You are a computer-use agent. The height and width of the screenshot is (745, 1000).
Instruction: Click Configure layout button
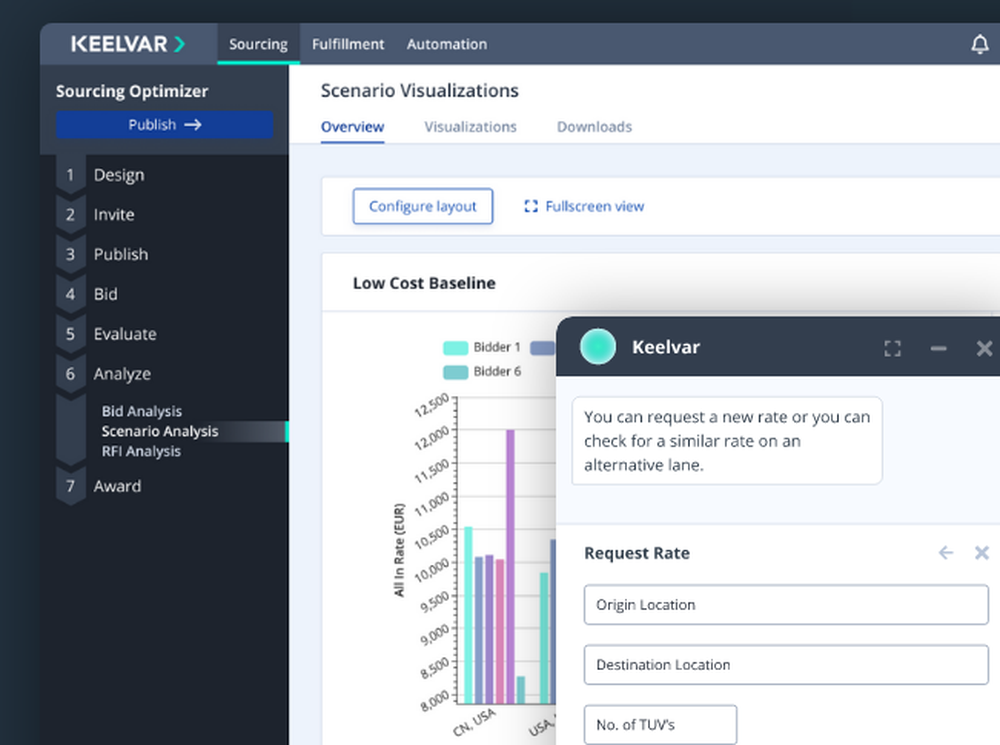[x=423, y=206]
